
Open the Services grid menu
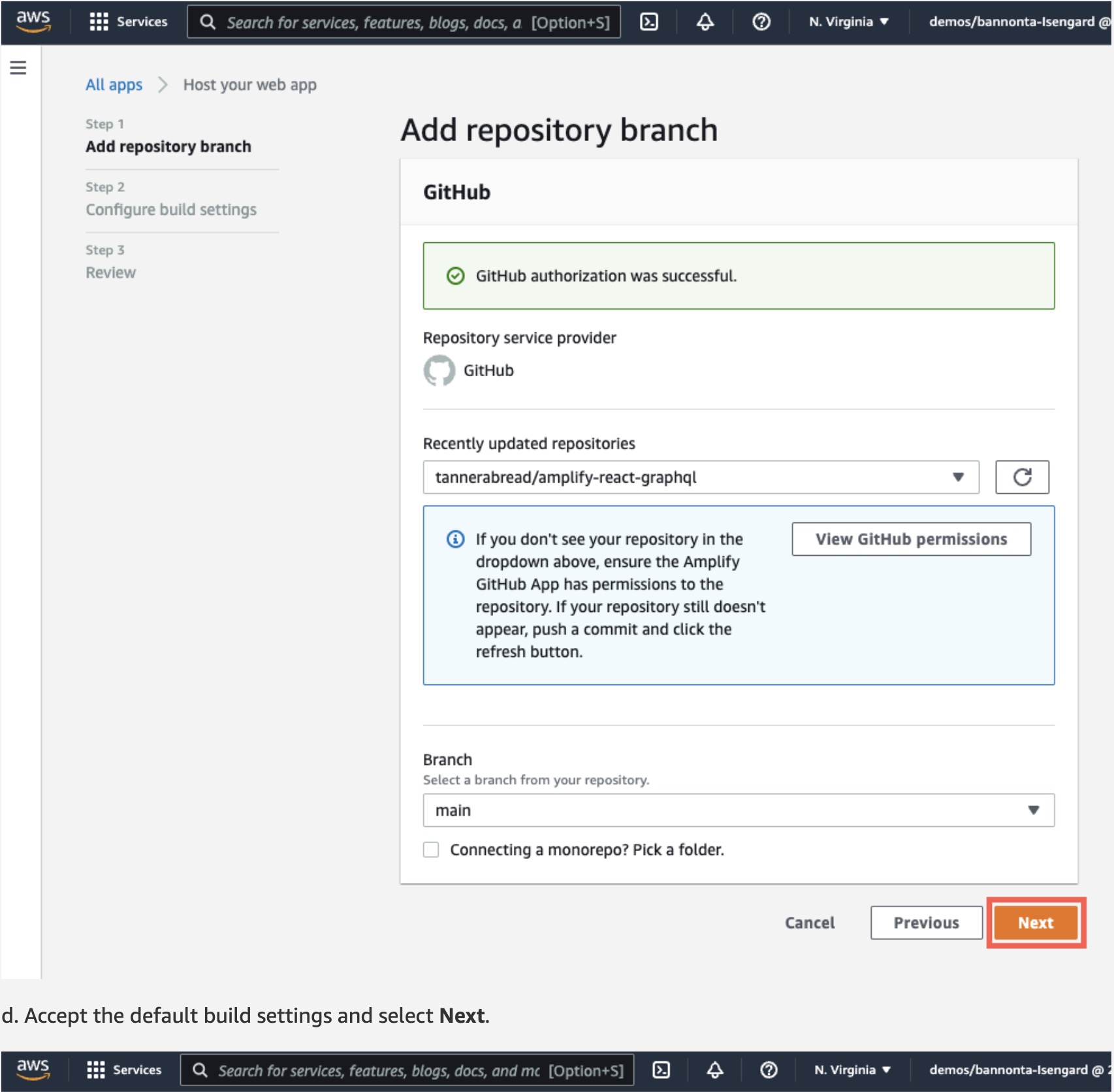tap(128, 22)
